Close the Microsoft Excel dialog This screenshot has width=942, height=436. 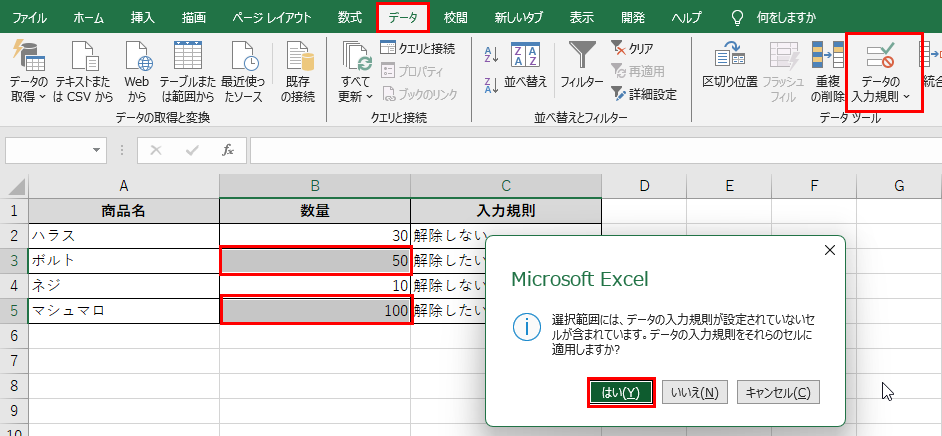point(828,249)
